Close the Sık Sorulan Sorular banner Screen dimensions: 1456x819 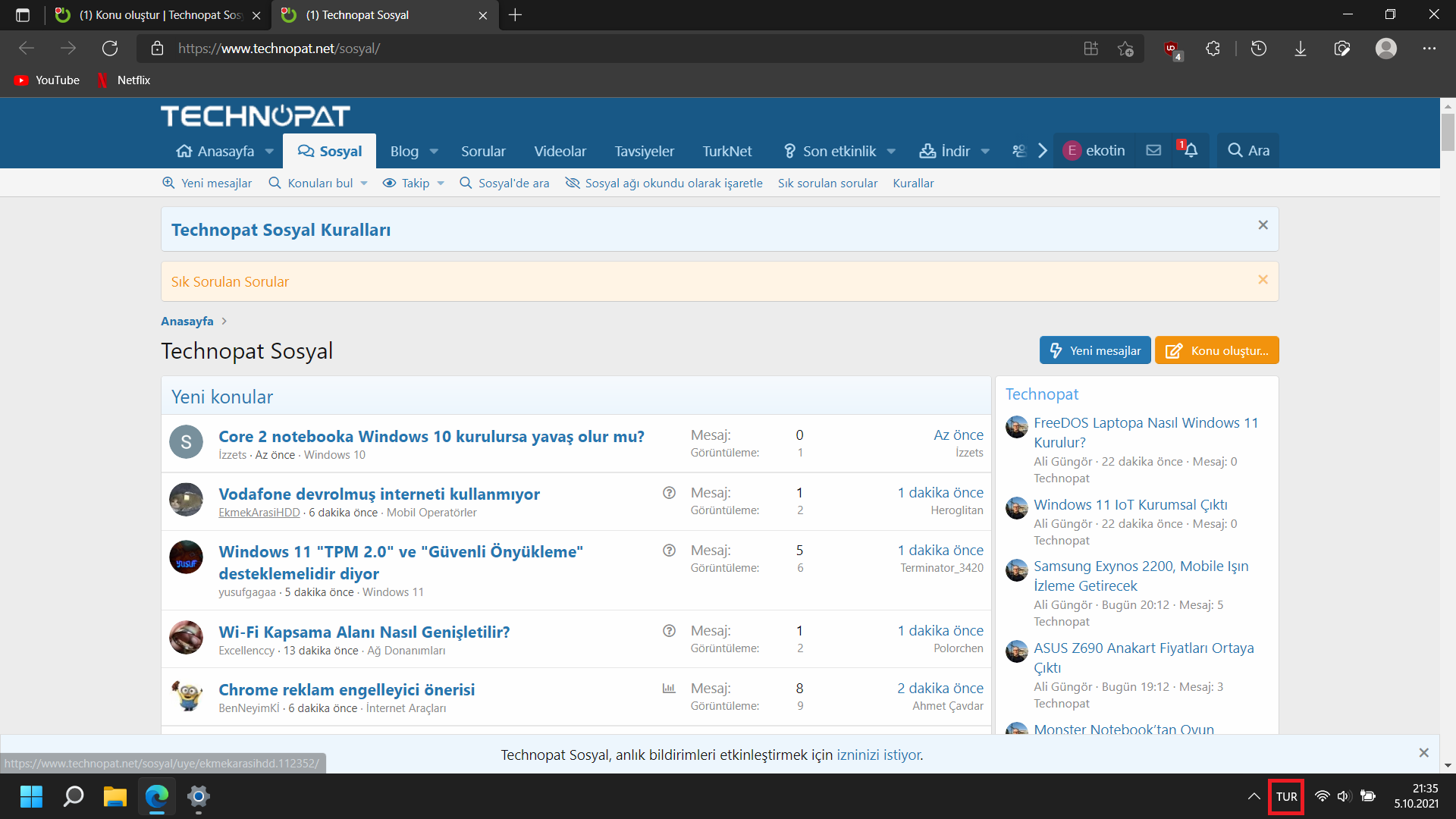coord(1263,280)
